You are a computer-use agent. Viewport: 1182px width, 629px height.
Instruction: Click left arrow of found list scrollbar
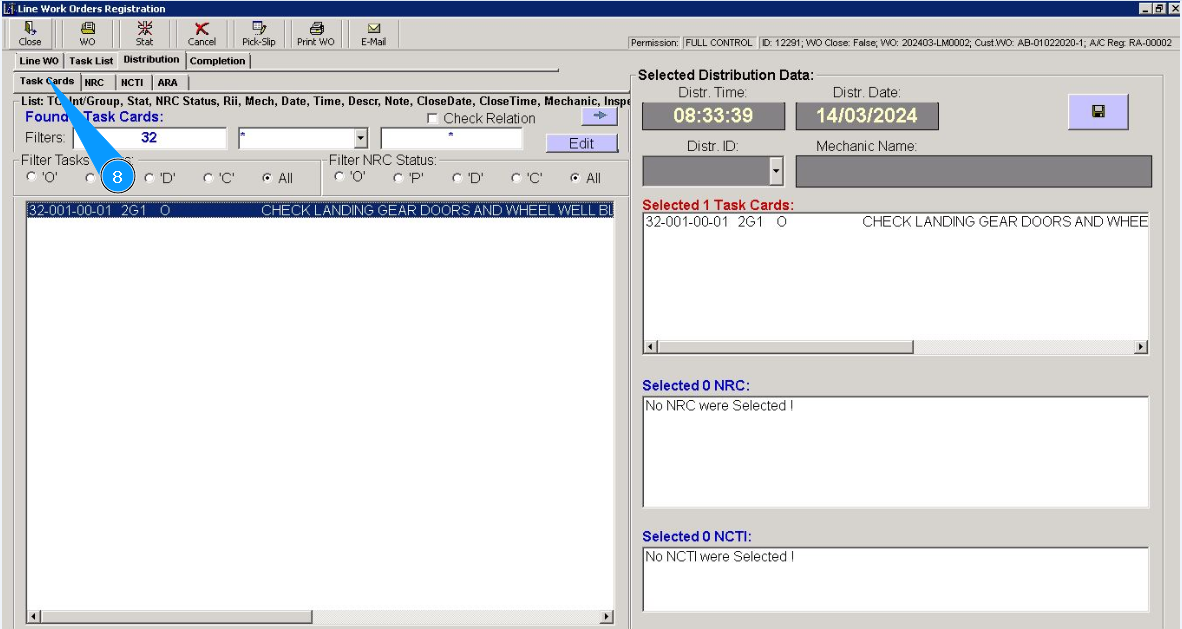point(32,617)
